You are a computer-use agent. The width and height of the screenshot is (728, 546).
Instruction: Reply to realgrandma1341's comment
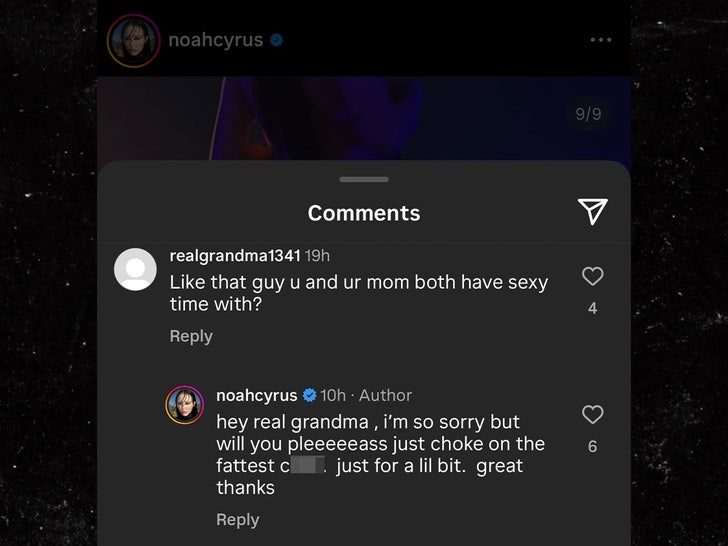click(x=190, y=336)
